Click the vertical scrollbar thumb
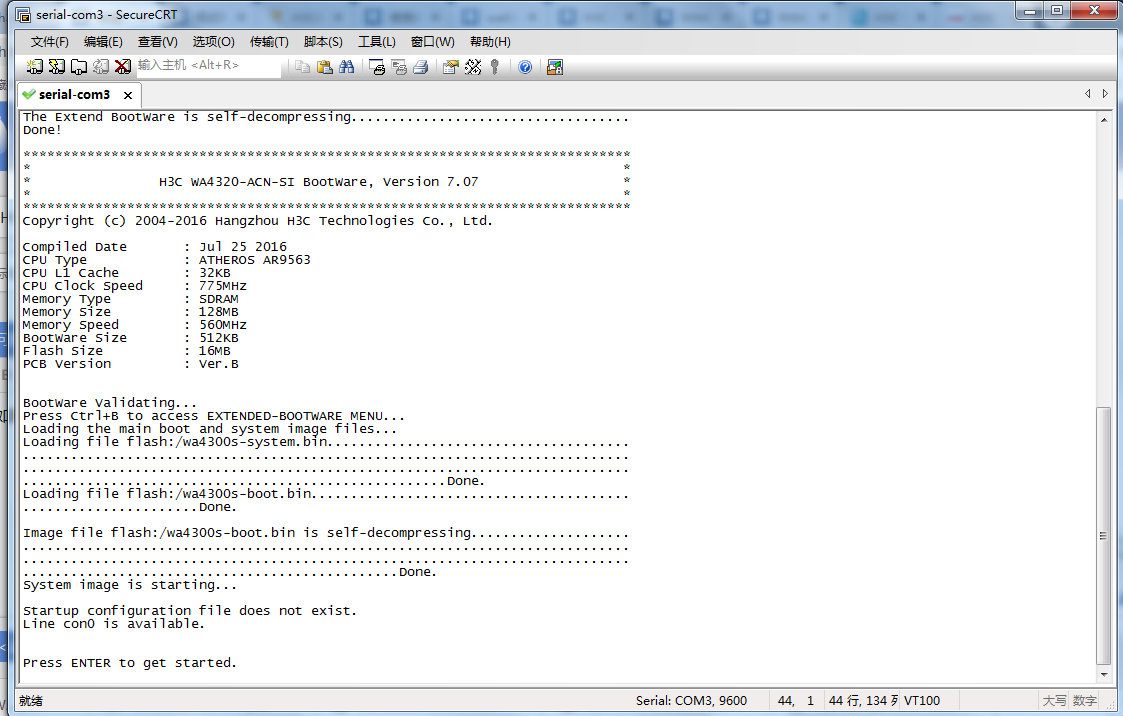The width and height of the screenshot is (1123, 716). (1104, 536)
